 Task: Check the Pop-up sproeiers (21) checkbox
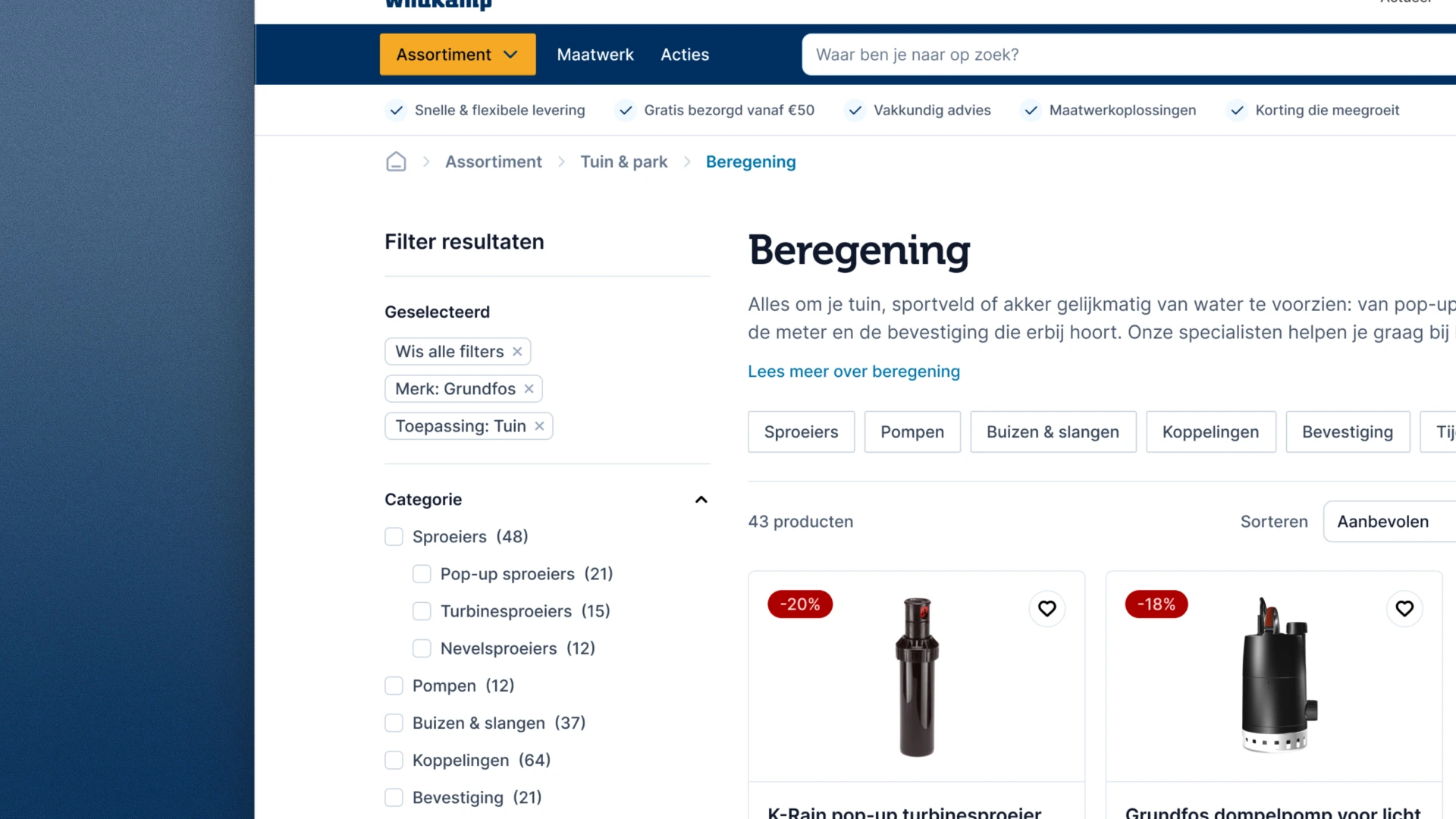(x=422, y=574)
